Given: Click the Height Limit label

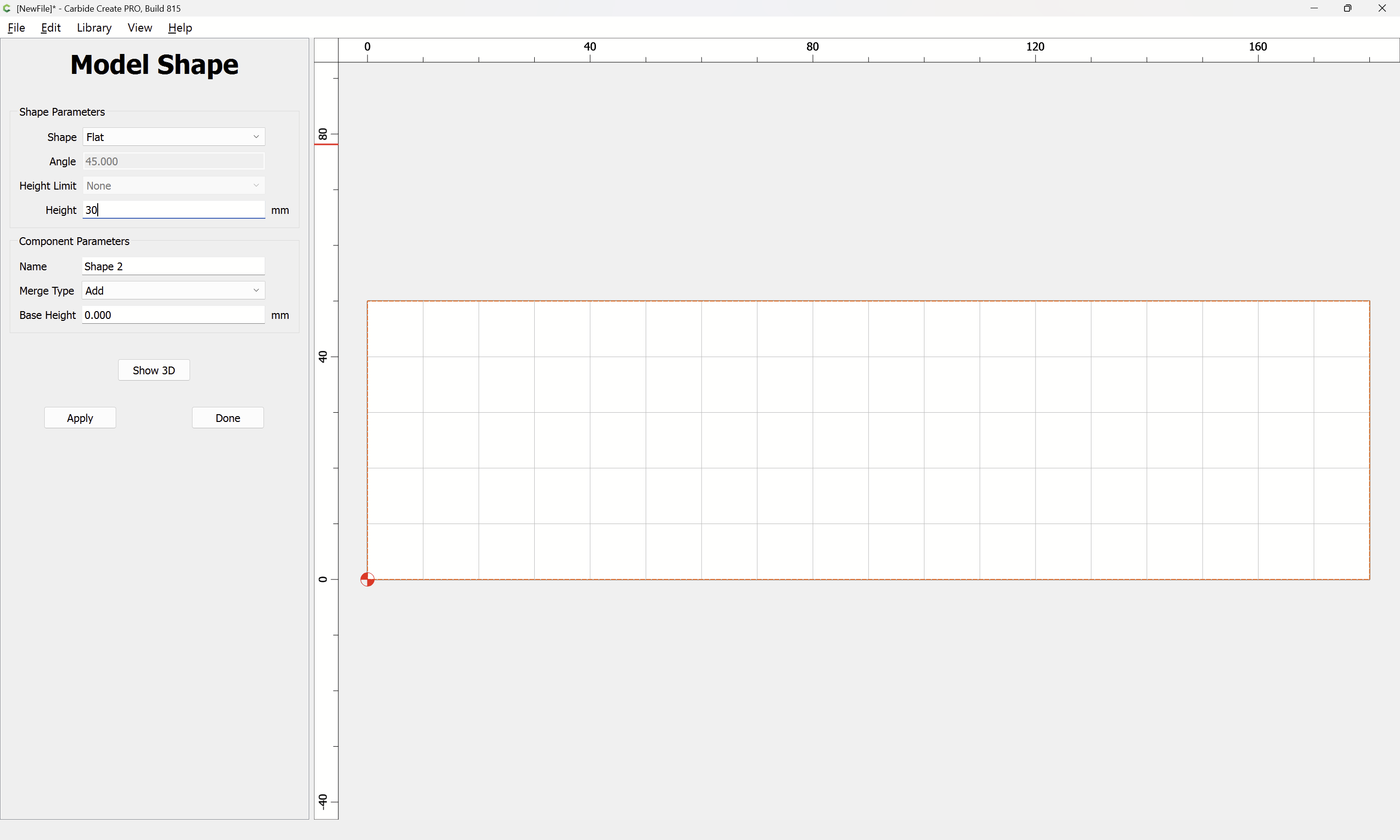Looking at the screenshot, I should tap(48, 186).
